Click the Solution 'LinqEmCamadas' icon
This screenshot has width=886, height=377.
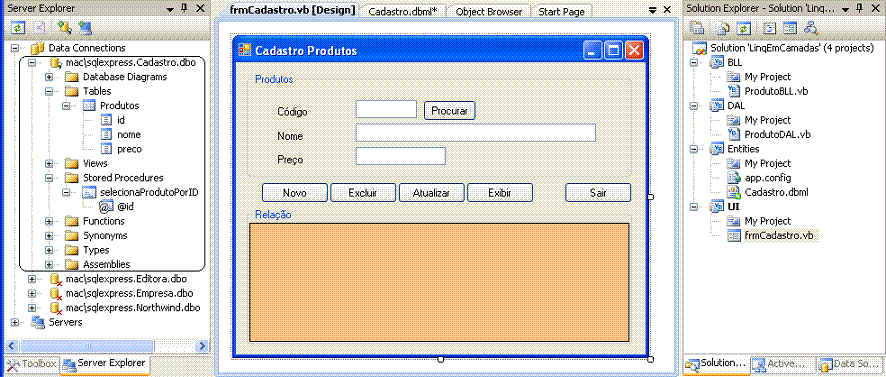(x=699, y=48)
